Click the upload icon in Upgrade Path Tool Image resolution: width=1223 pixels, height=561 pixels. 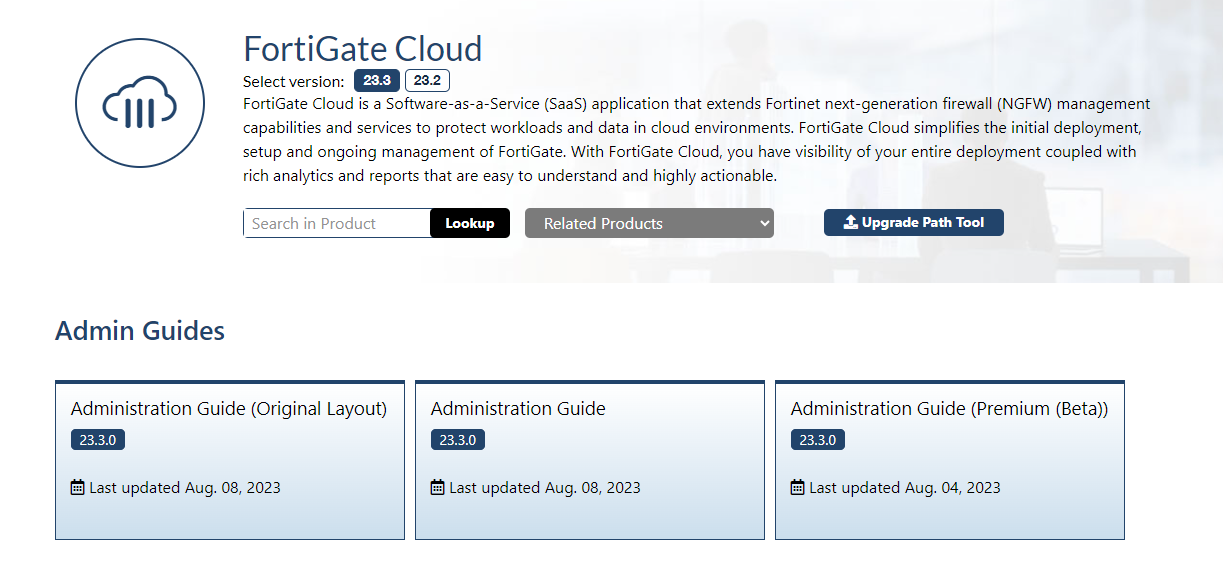851,223
